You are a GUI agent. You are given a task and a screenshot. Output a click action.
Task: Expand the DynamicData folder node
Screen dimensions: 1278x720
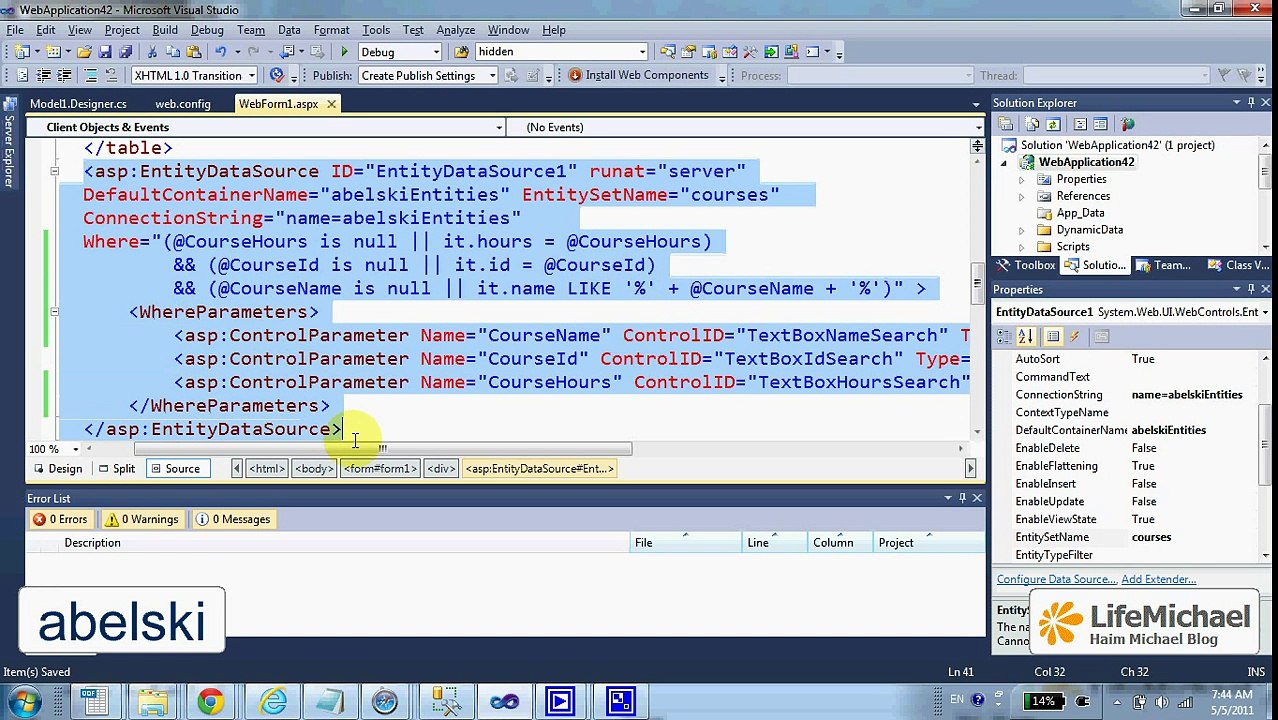(1021, 230)
